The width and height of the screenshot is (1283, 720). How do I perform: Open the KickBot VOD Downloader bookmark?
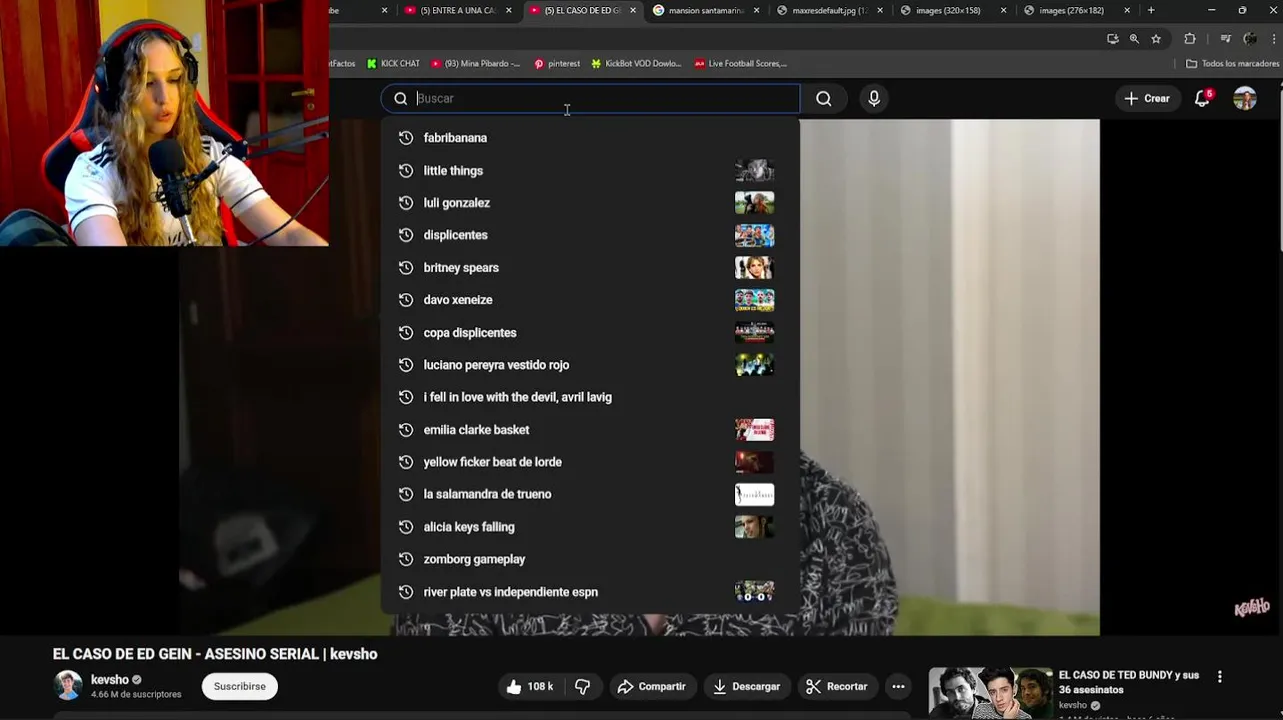(636, 63)
